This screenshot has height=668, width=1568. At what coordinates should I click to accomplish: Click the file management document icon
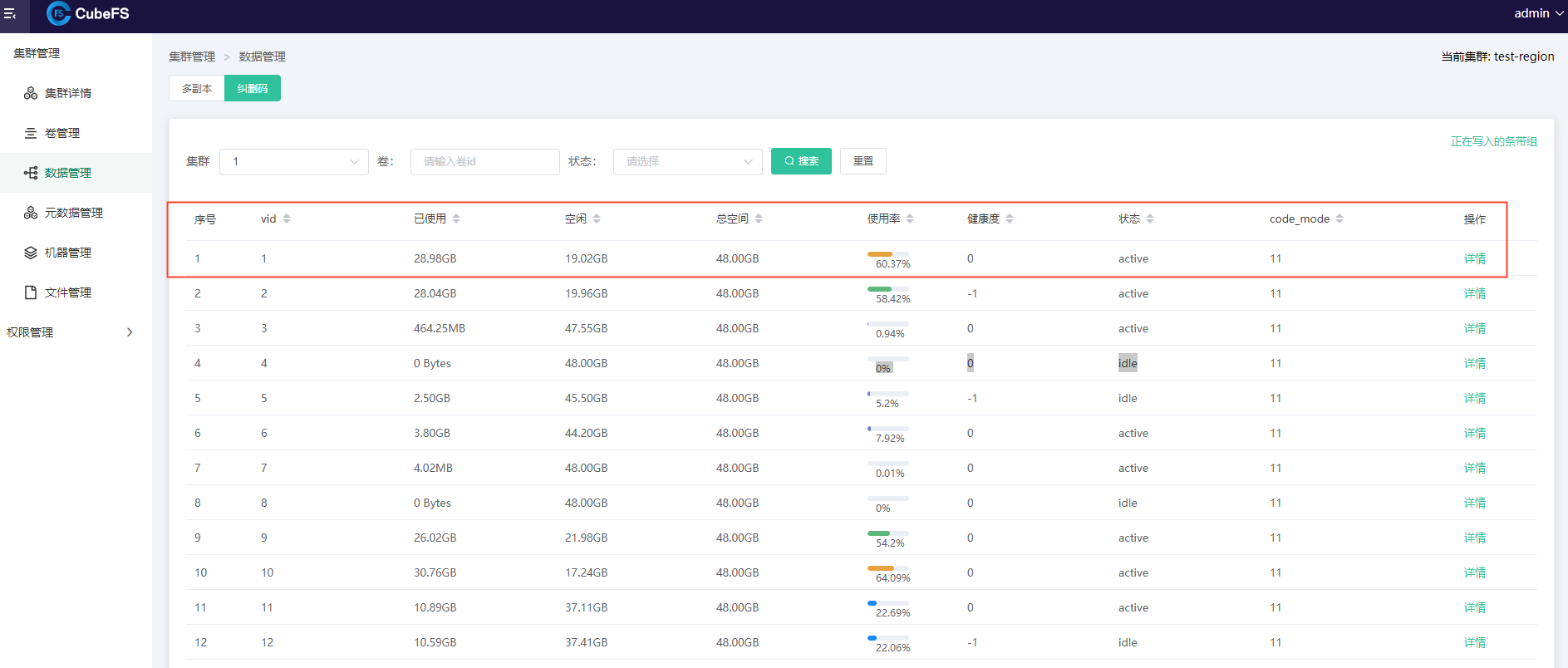[x=31, y=292]
